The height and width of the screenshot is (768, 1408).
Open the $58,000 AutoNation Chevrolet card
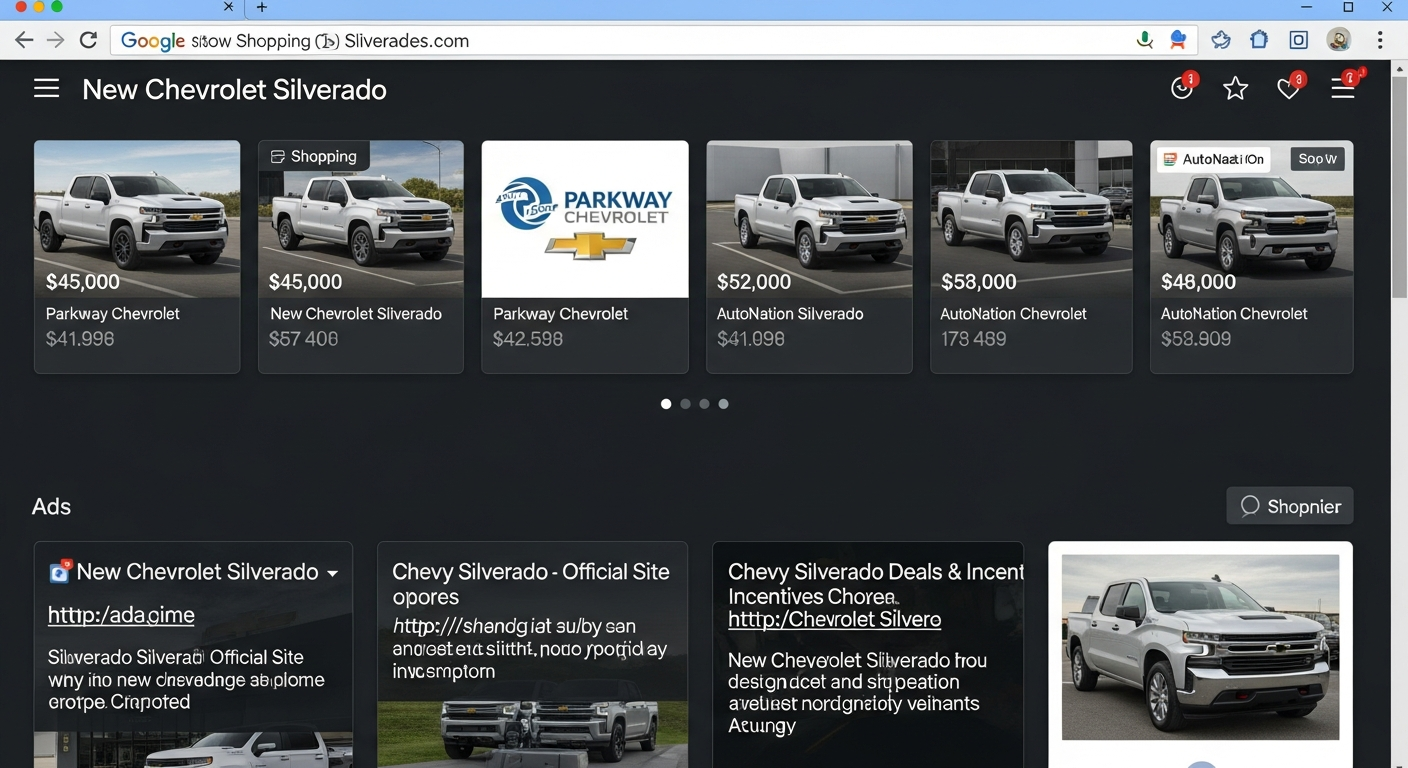tap(1031, 256)
